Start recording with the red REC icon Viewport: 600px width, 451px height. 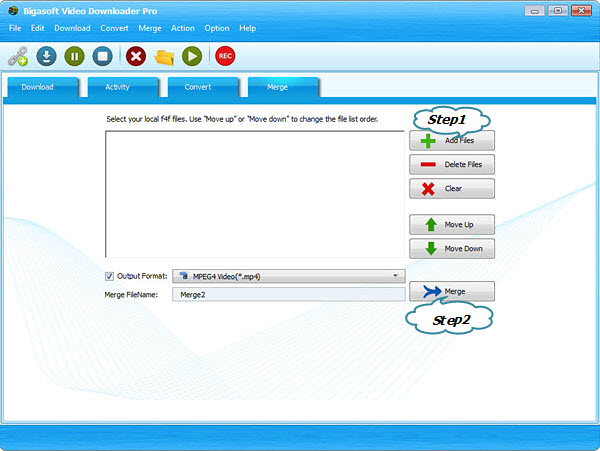click(225, 56)
